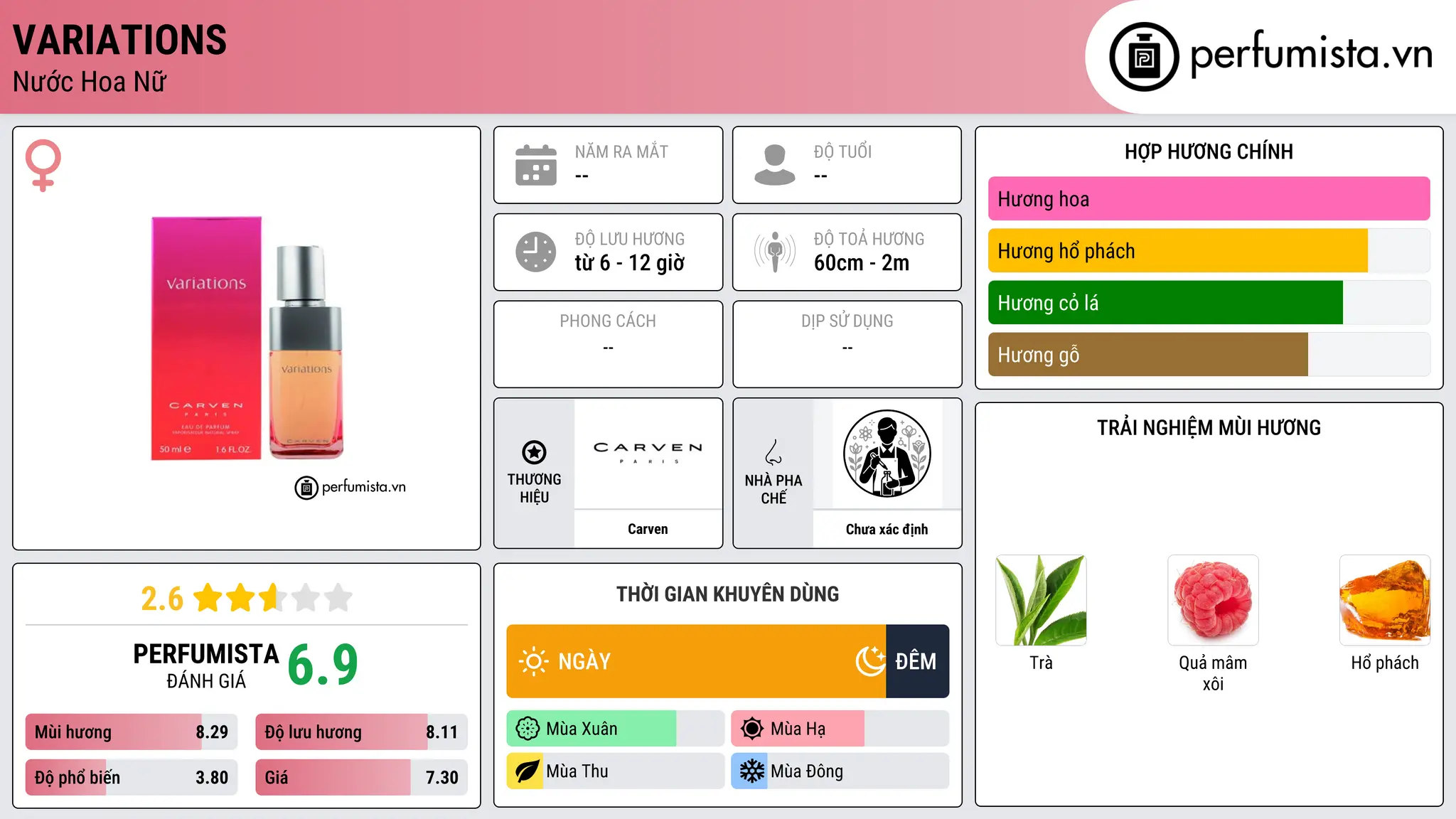Click the Năm ra mắt label

pyautogui.click(x=621, y=151)
